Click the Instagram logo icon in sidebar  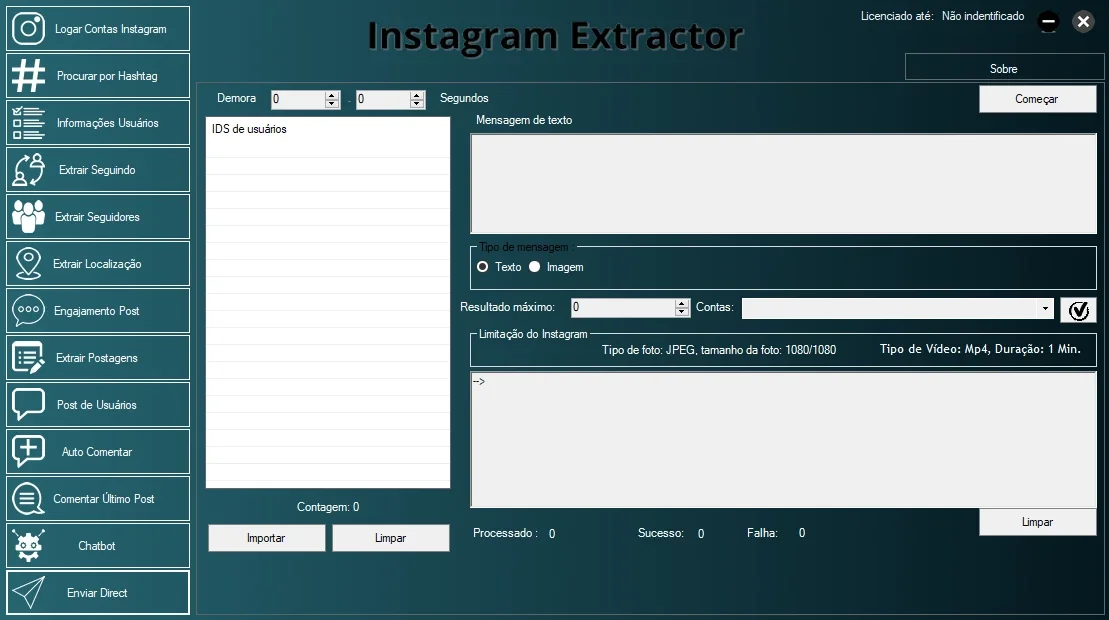click(28, 29)
